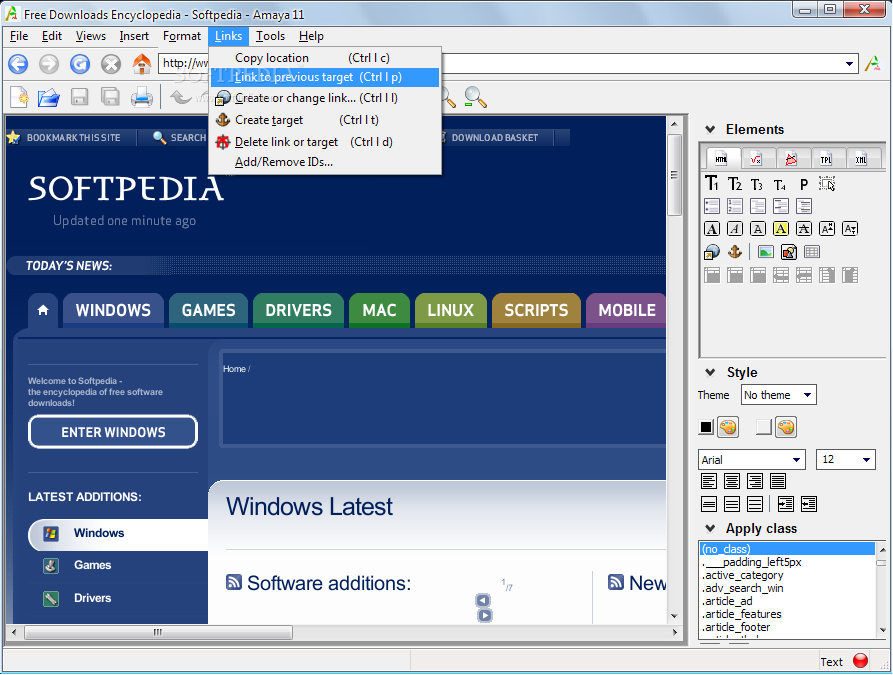Screen dimensions: 893x675
Task: Apply italic A emphasis
Action: (735, 229)
